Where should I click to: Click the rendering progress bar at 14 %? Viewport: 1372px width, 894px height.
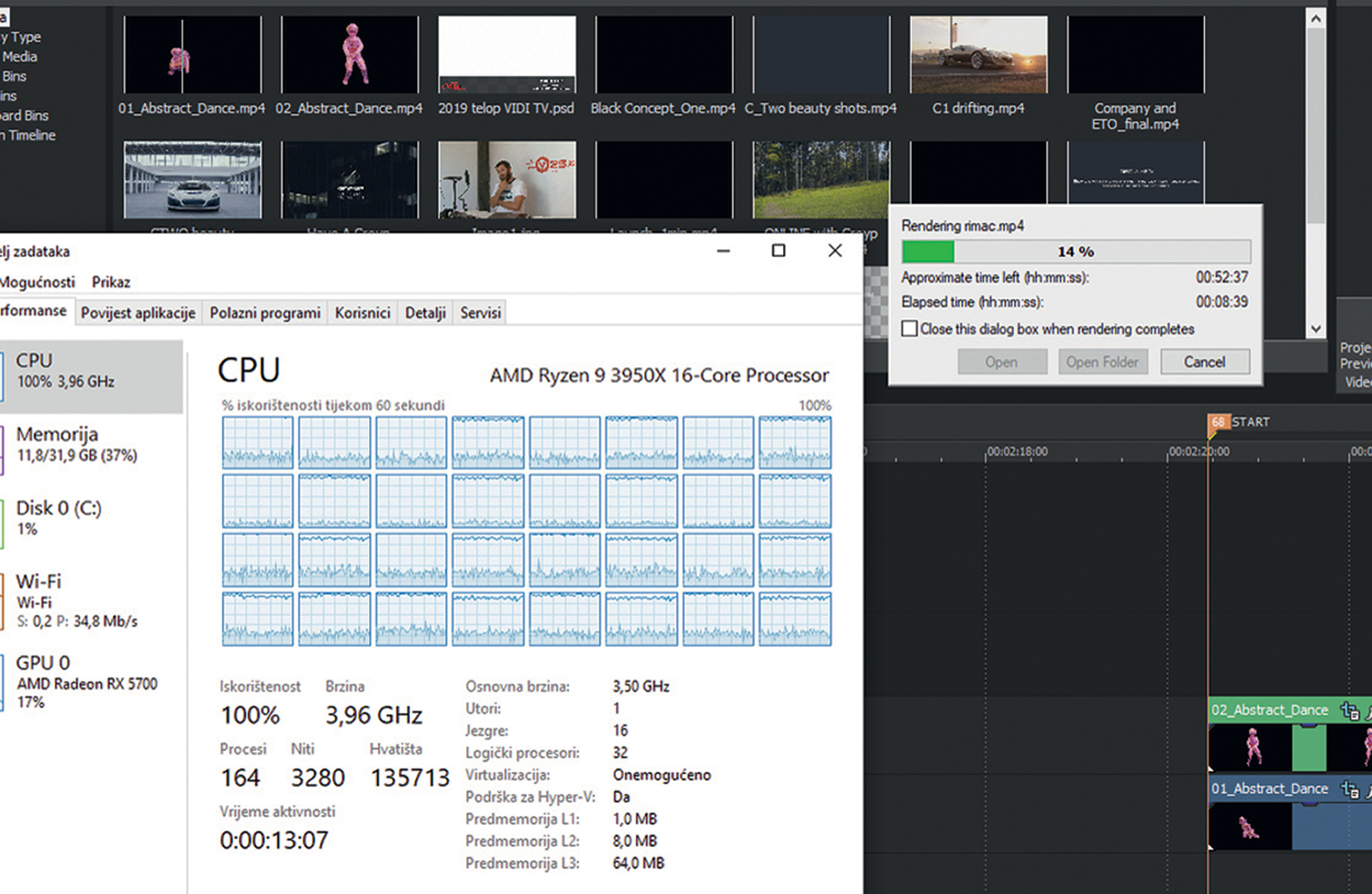click(x=1075, y=252)
